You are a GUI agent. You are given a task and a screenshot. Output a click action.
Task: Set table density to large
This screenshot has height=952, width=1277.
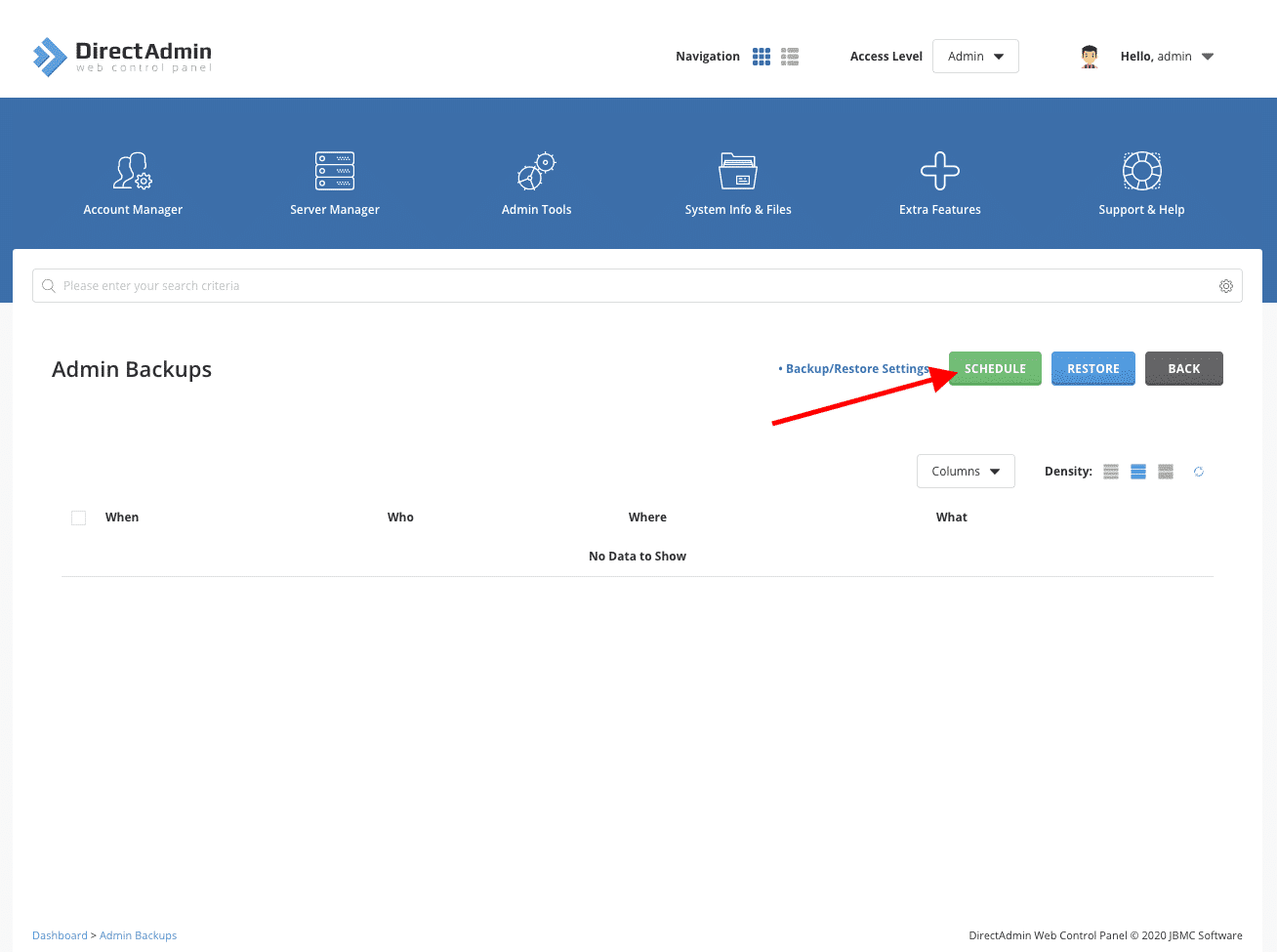click(x=1166, y=472)
